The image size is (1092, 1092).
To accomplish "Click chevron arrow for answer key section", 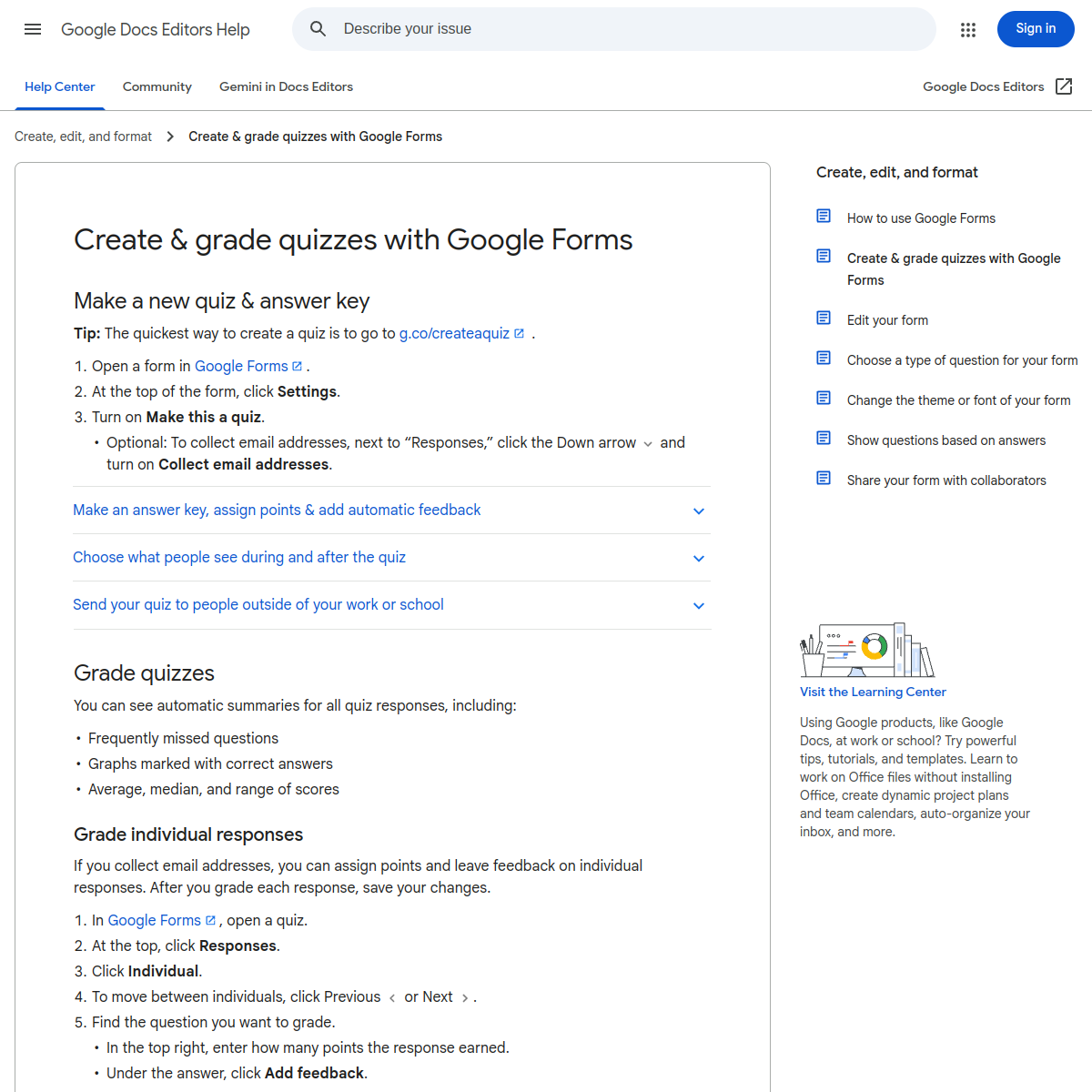I will point(699,511).
